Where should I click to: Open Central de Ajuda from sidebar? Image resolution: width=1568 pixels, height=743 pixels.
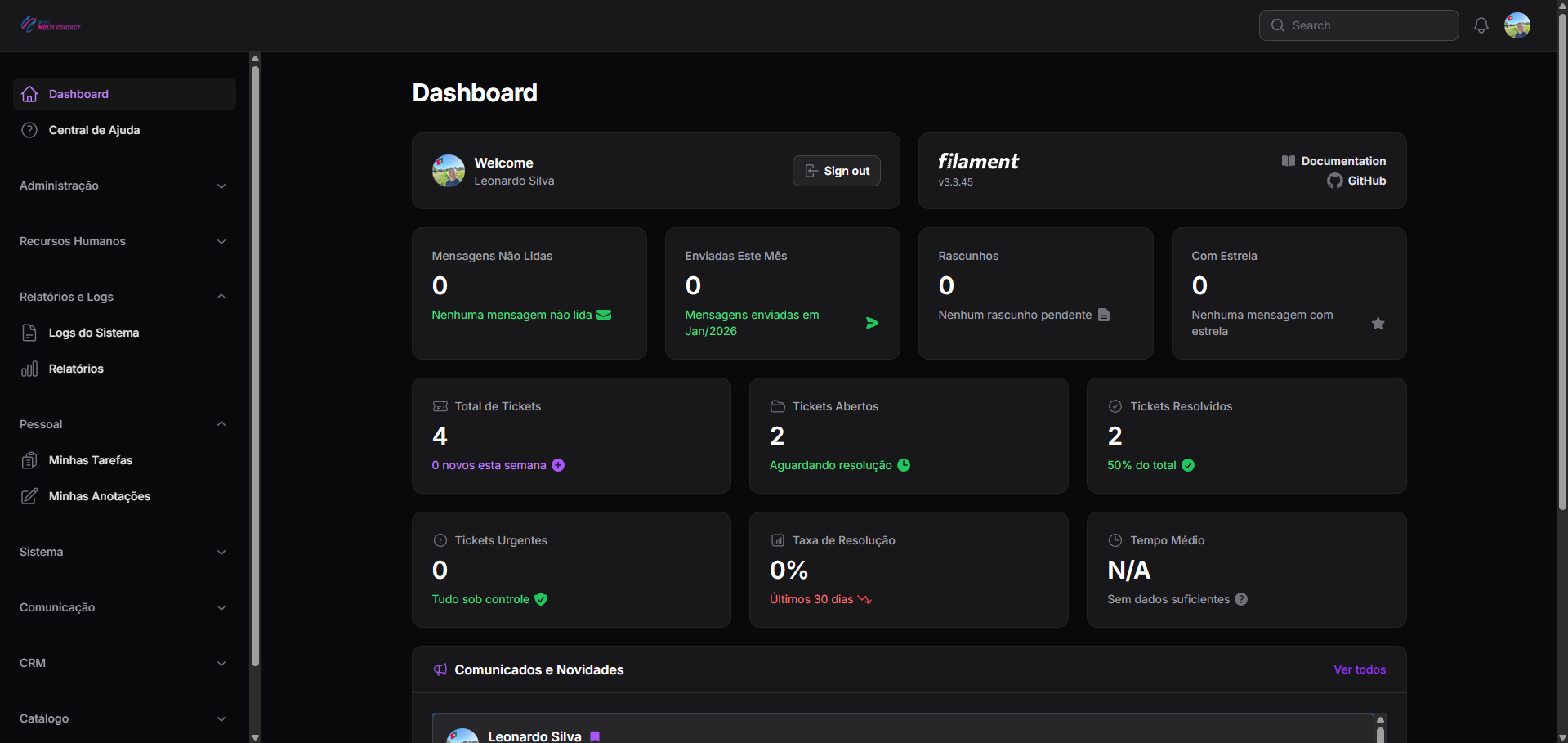[94, 130]
